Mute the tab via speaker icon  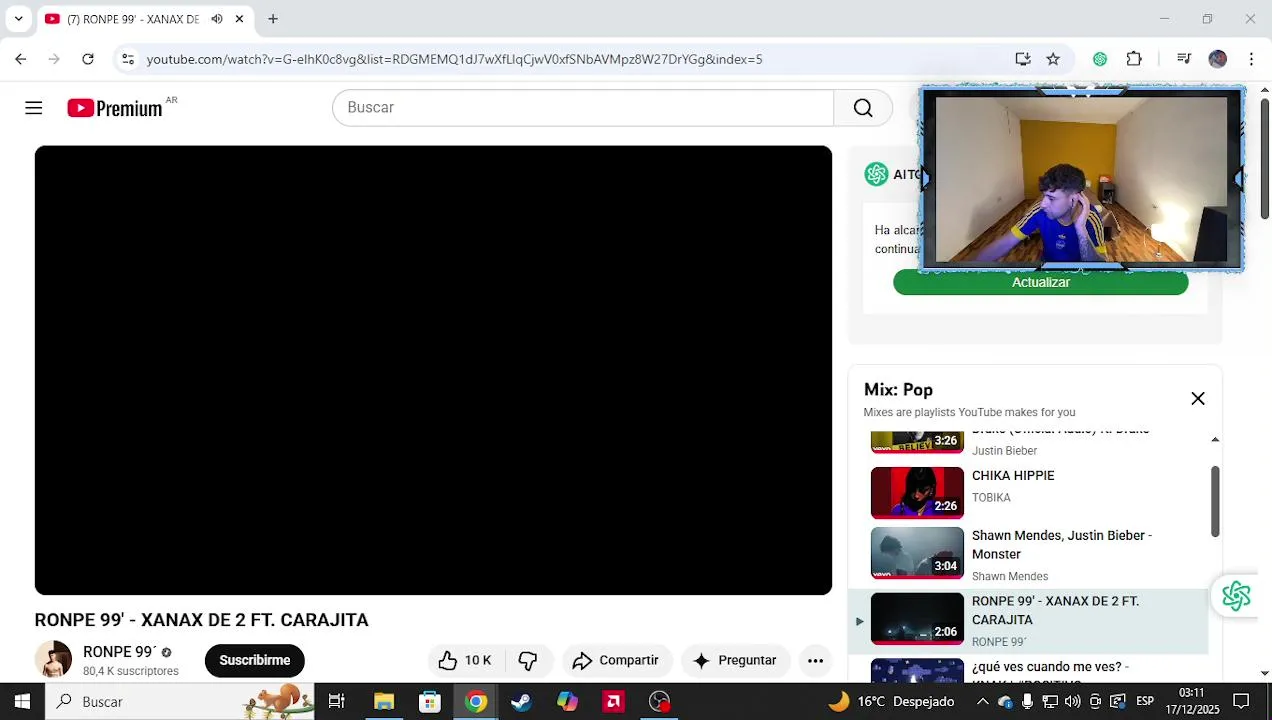point(217,19)
